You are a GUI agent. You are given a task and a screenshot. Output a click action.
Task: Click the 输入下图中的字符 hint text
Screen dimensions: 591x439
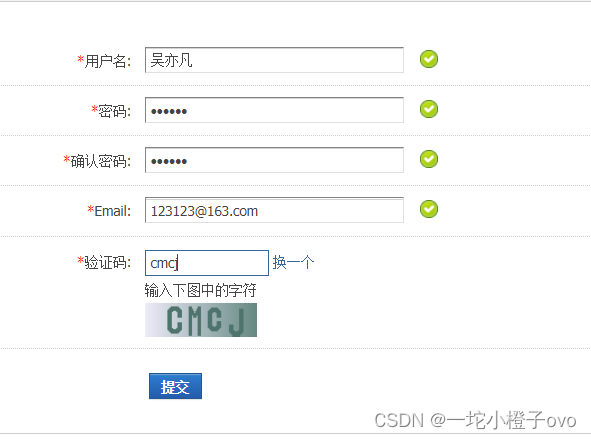point(201,291)
